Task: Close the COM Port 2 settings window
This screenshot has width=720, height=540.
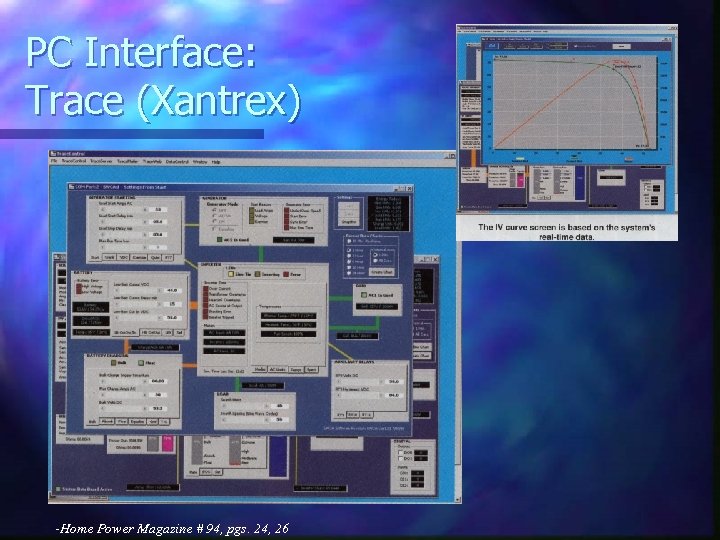Action: (x=409, y=188)
